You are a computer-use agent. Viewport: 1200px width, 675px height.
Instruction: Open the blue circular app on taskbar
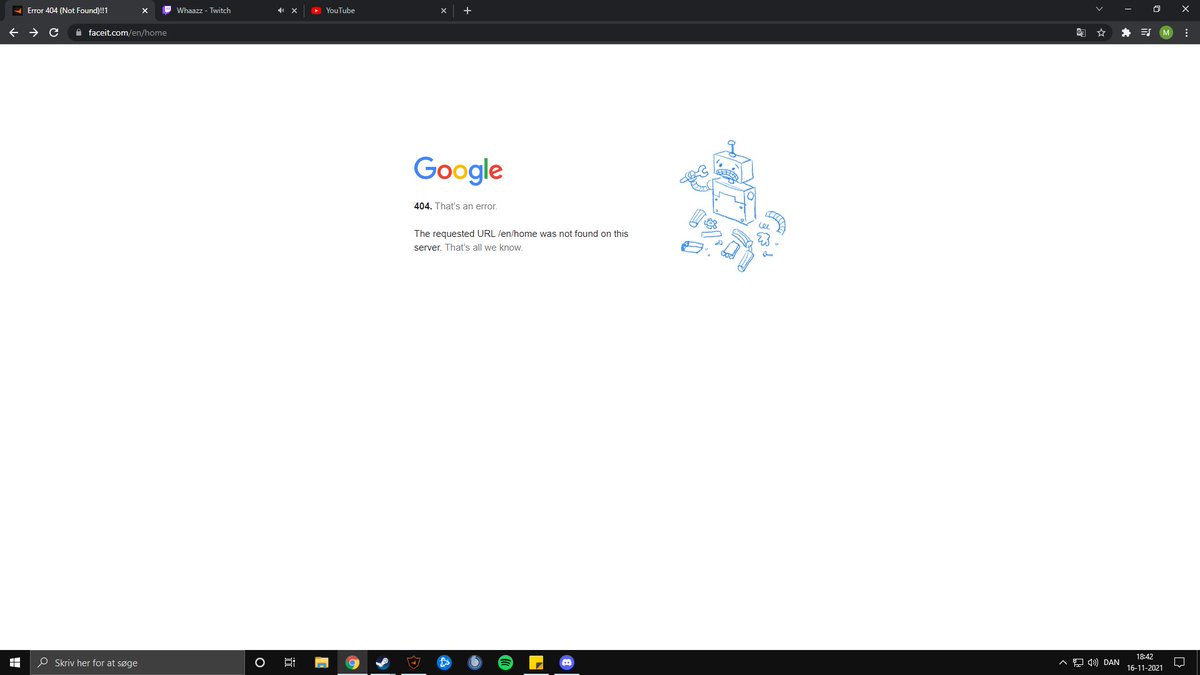point(444,662)
